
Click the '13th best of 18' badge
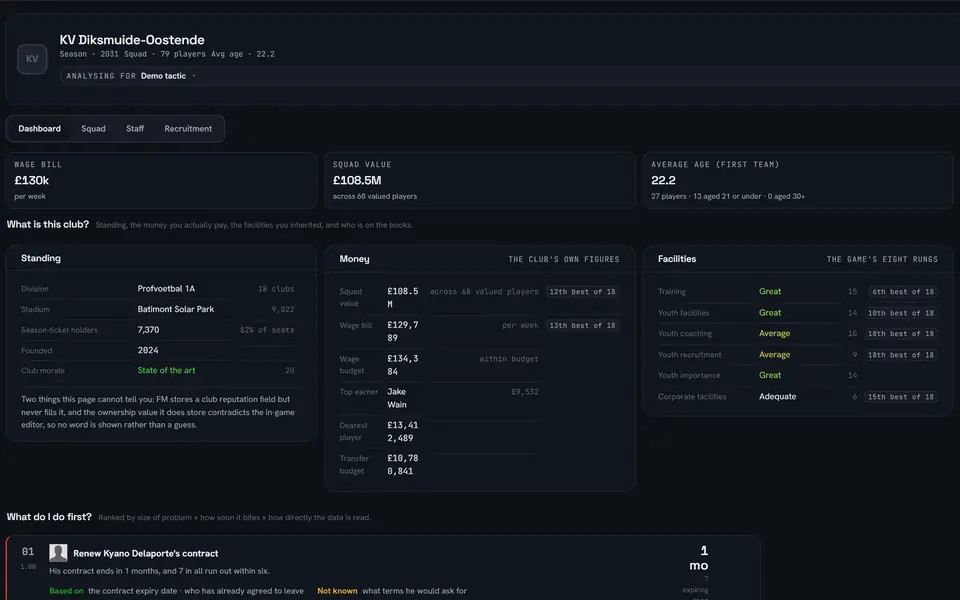[582, 326]
